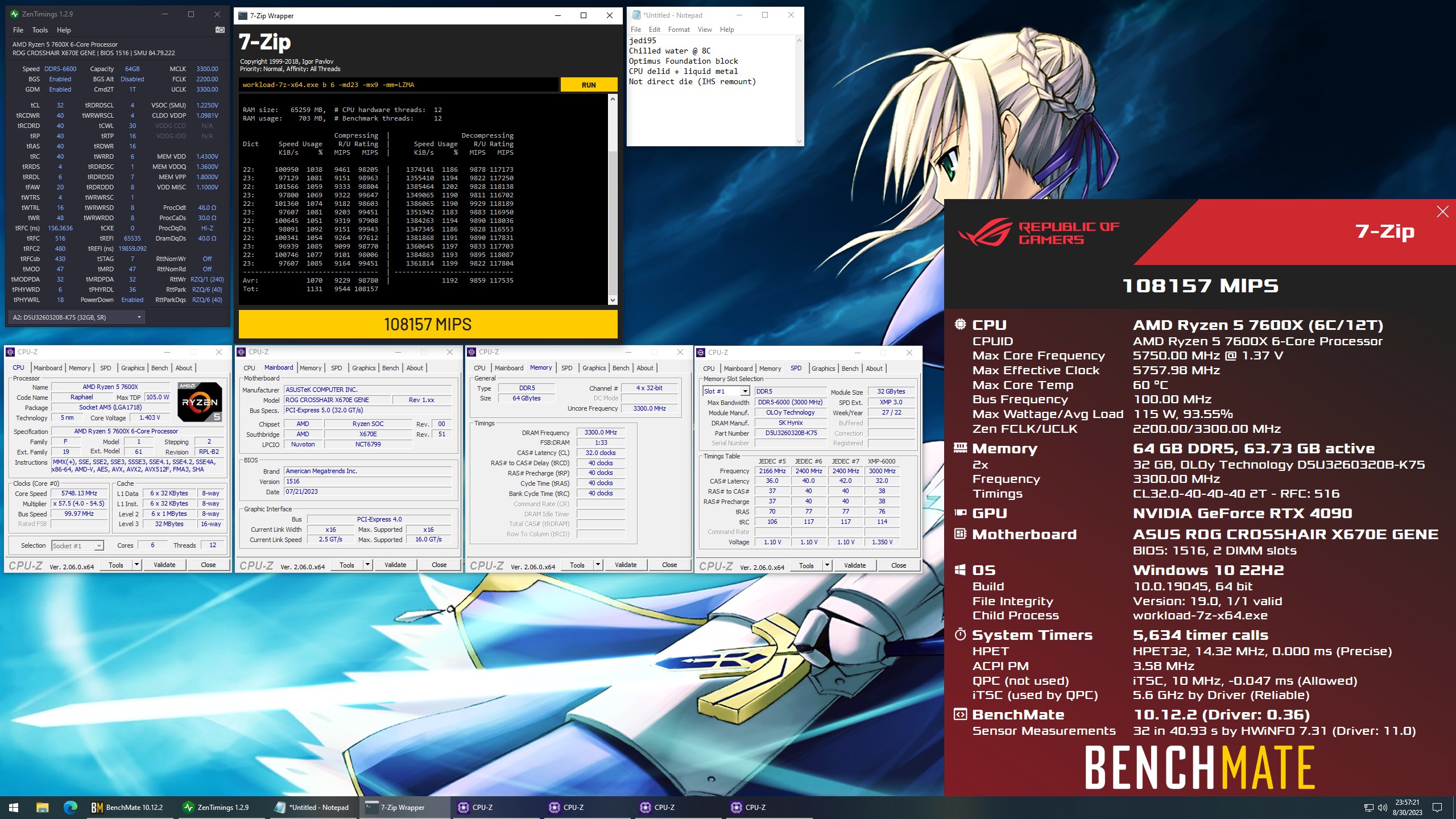The image size is (1456, 819).
Task: Close the BenchMate result overlay
Action: tap(1442, 212)
